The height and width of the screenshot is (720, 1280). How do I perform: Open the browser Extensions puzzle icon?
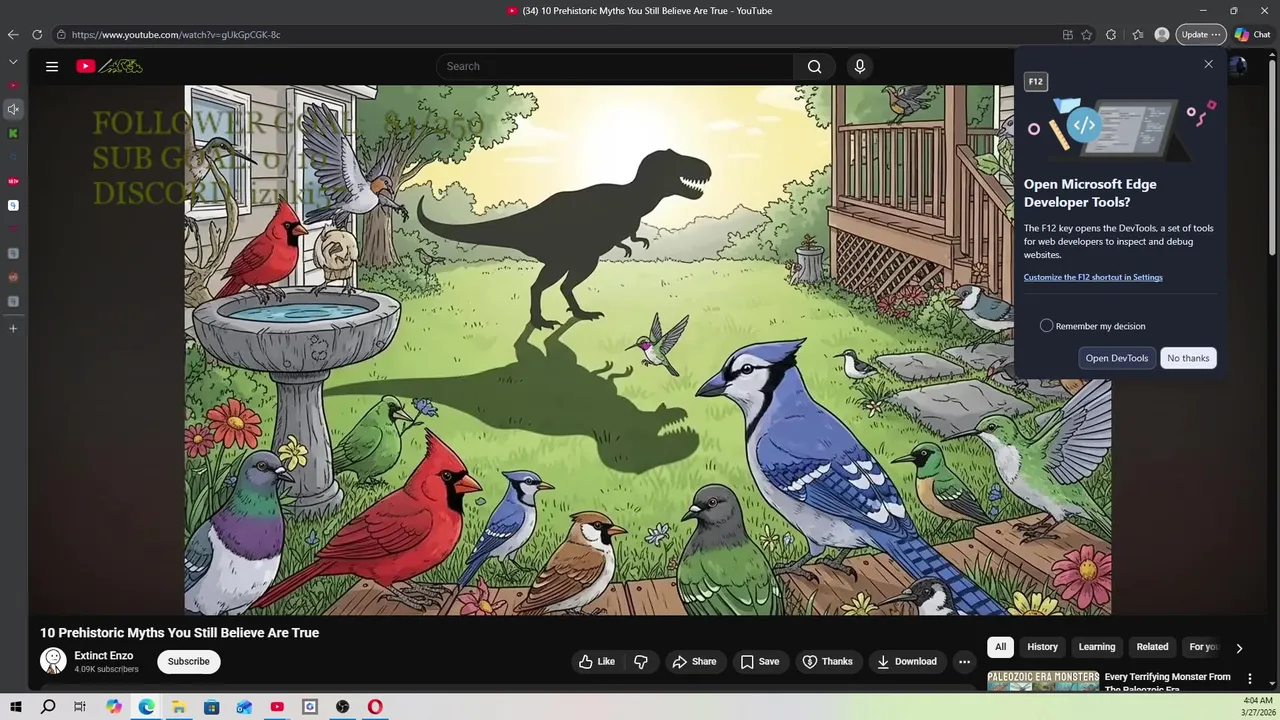(1111, 34)
